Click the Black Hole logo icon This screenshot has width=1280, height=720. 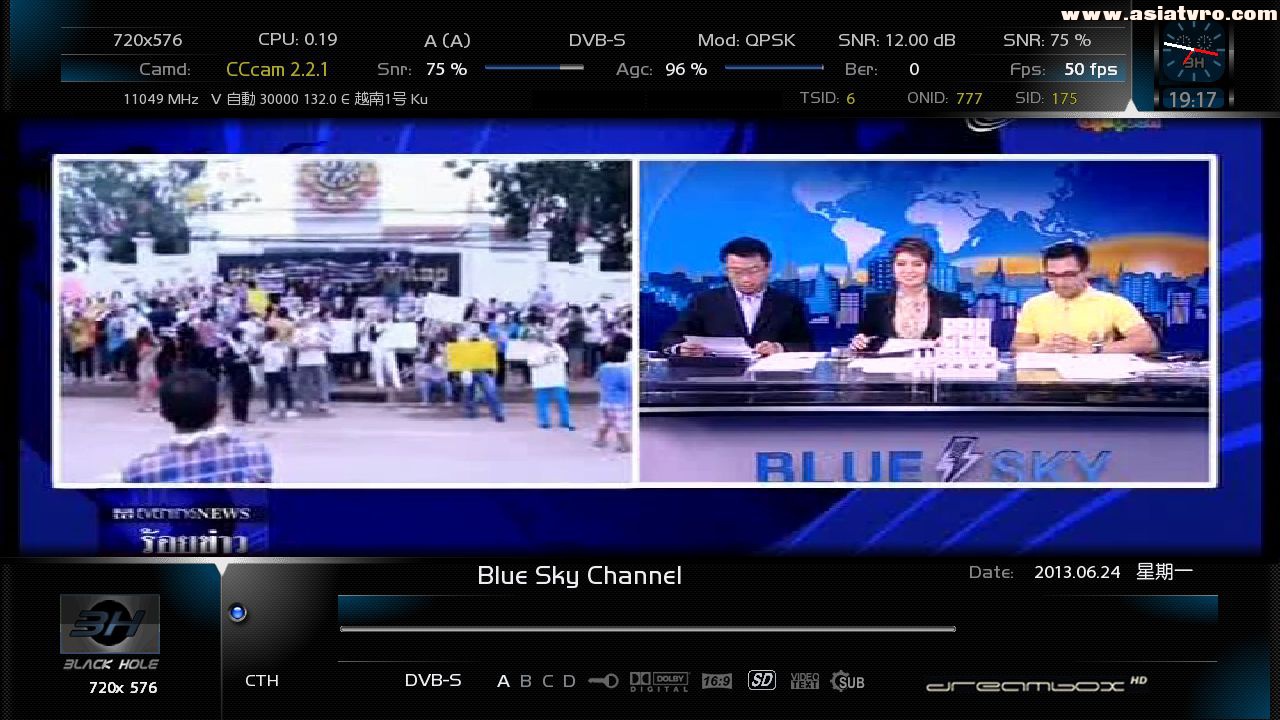tap(110, 624)
